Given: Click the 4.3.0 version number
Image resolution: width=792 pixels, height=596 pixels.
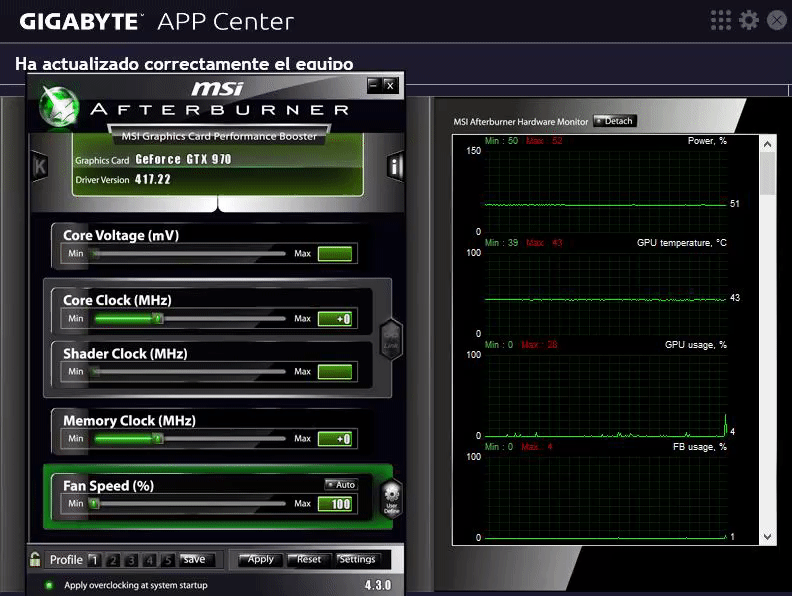Looking at the screenshot, I should [378, 585].
